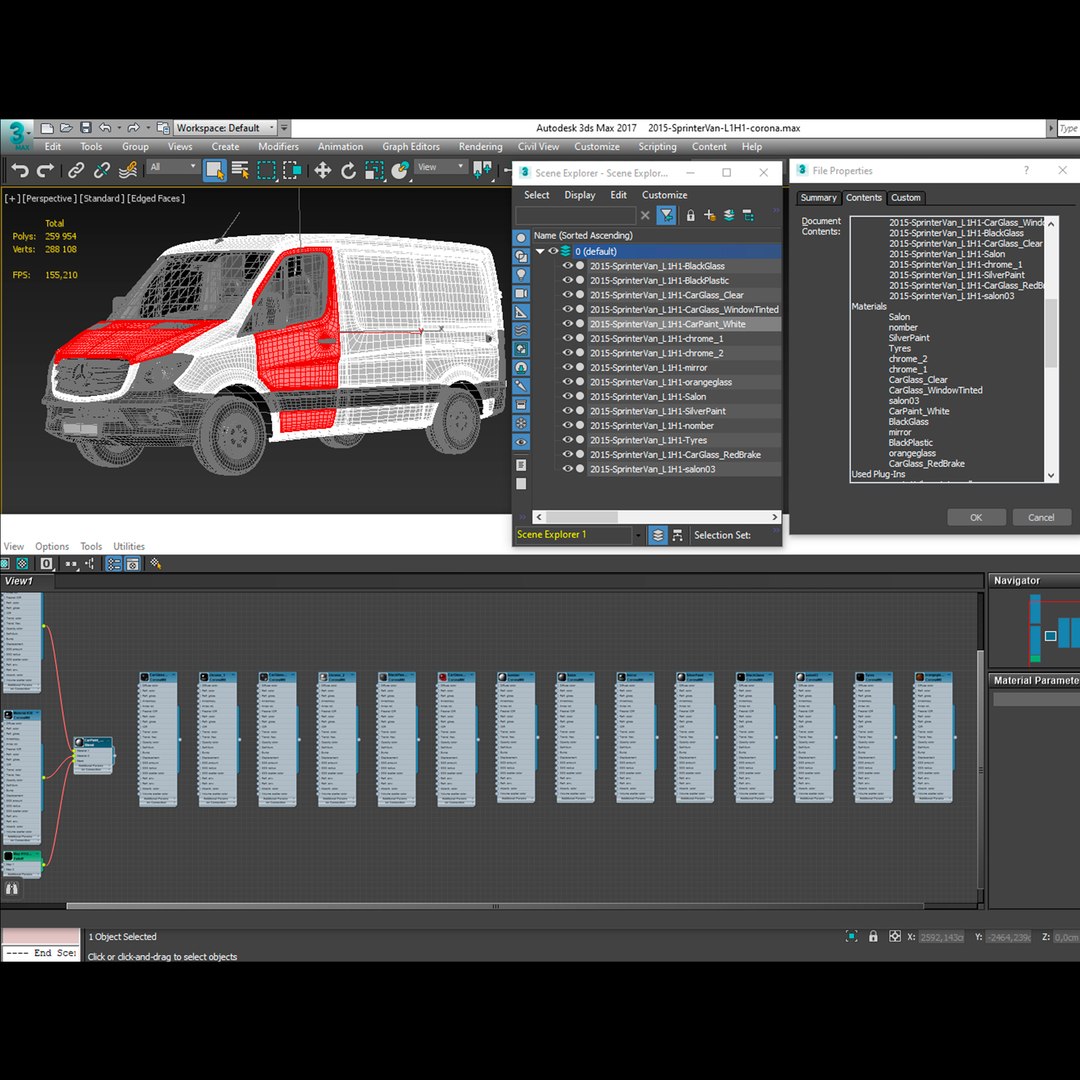Toggle Display Cameras filter icon
1080x1080 pixels.
pyautogui.click(x=521, y=293)
